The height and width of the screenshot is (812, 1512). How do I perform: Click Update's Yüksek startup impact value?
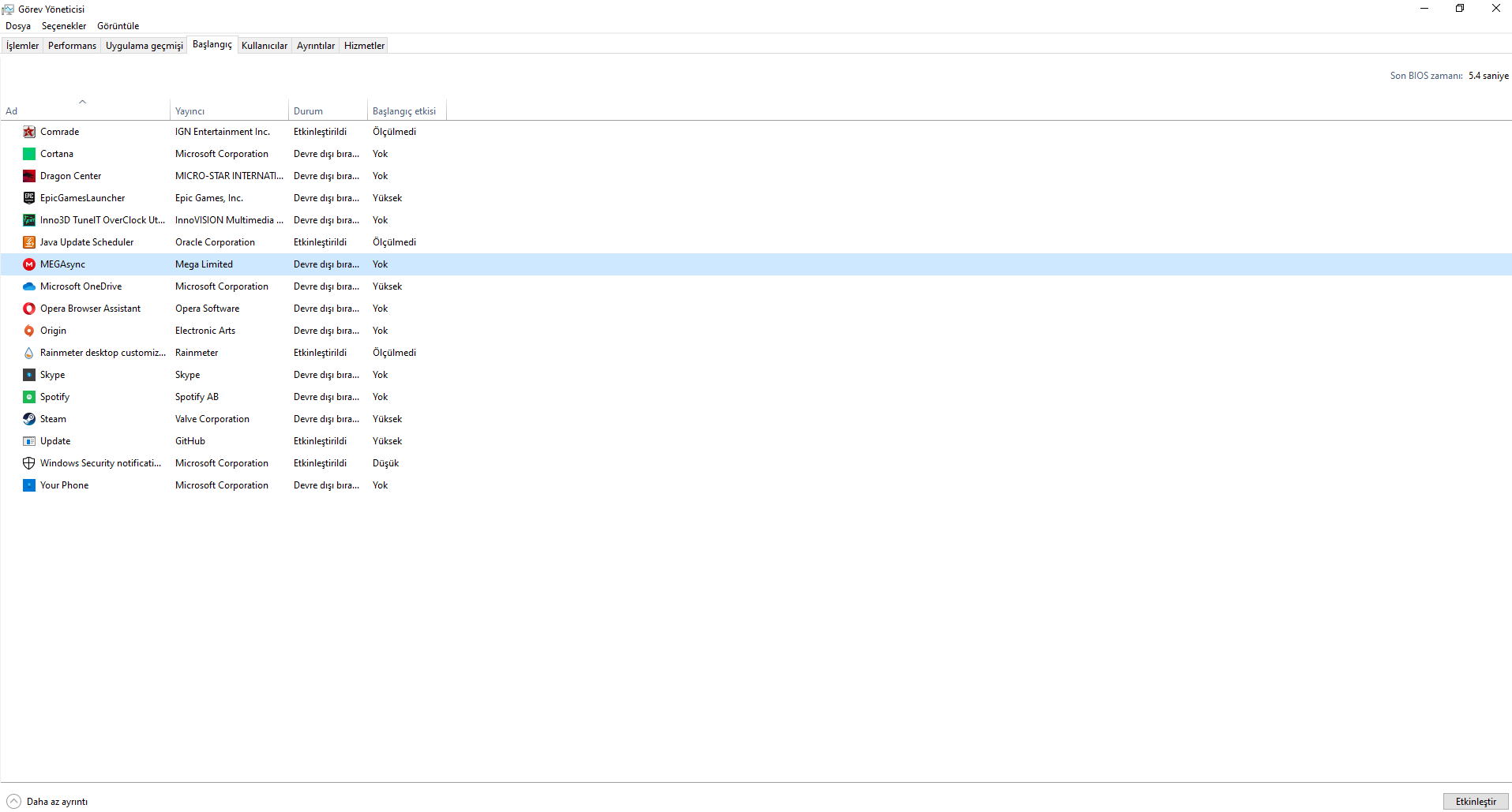pyautogui.click(x=387, y=441)
